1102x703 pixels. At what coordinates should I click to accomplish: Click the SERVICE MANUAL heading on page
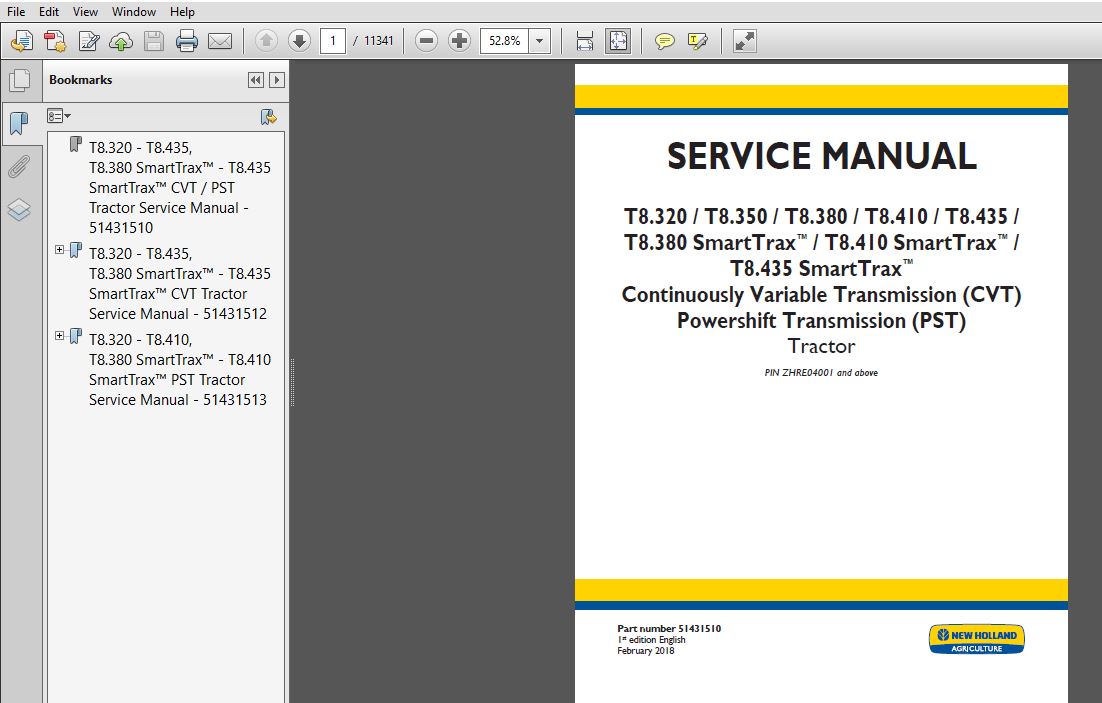(x=822, y=156)
